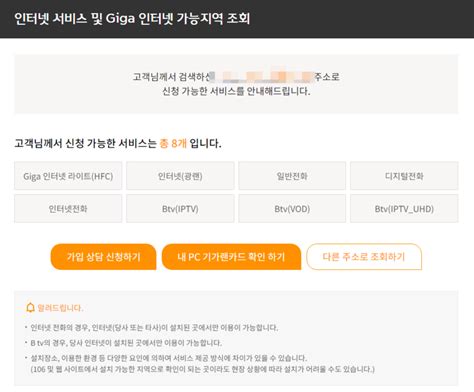474x392 pixels.
Task: Click the notice line about 인터넷 전화의 경우
Action: [154, 328]
